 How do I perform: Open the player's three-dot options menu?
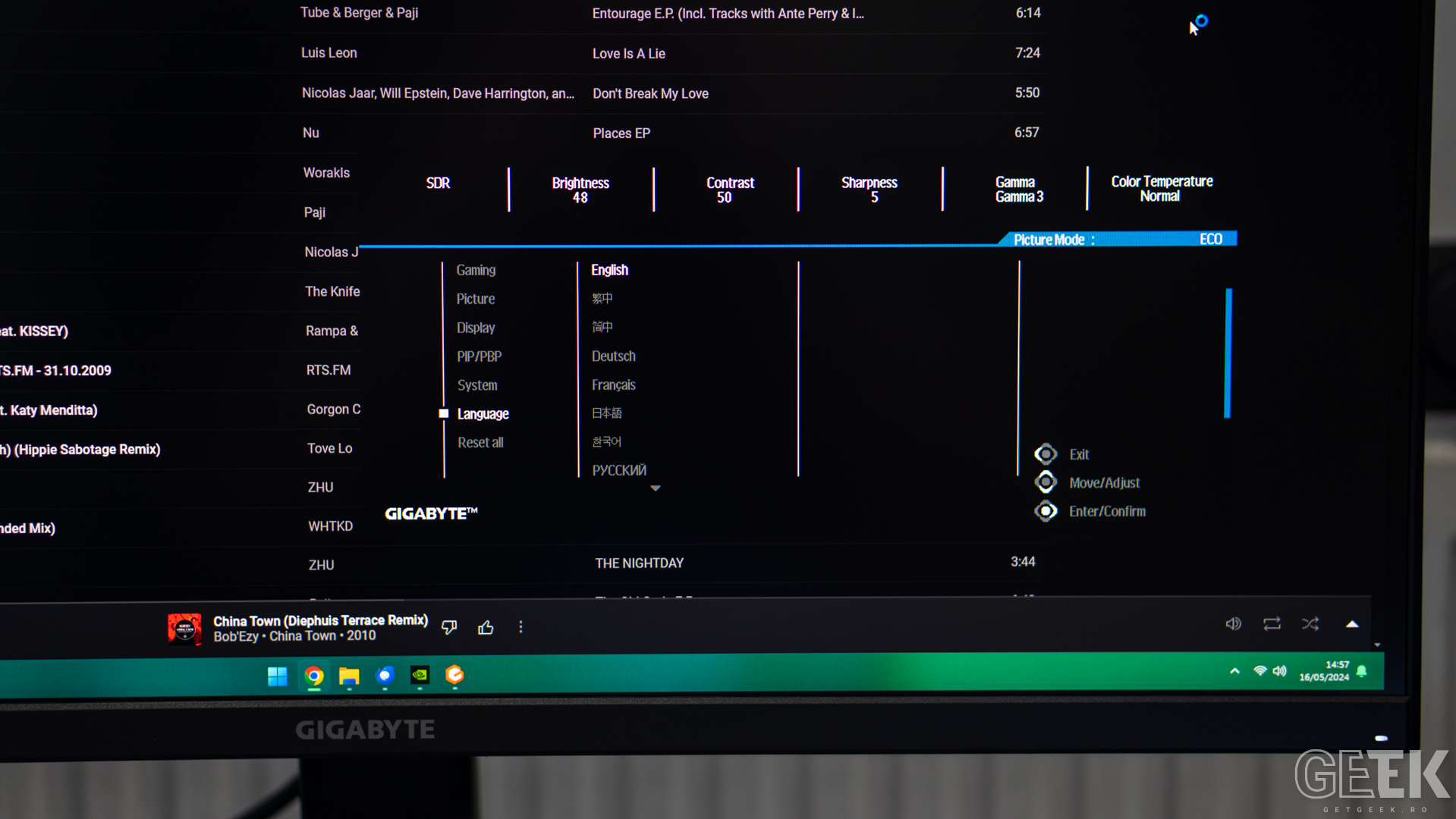pos(520,627)
